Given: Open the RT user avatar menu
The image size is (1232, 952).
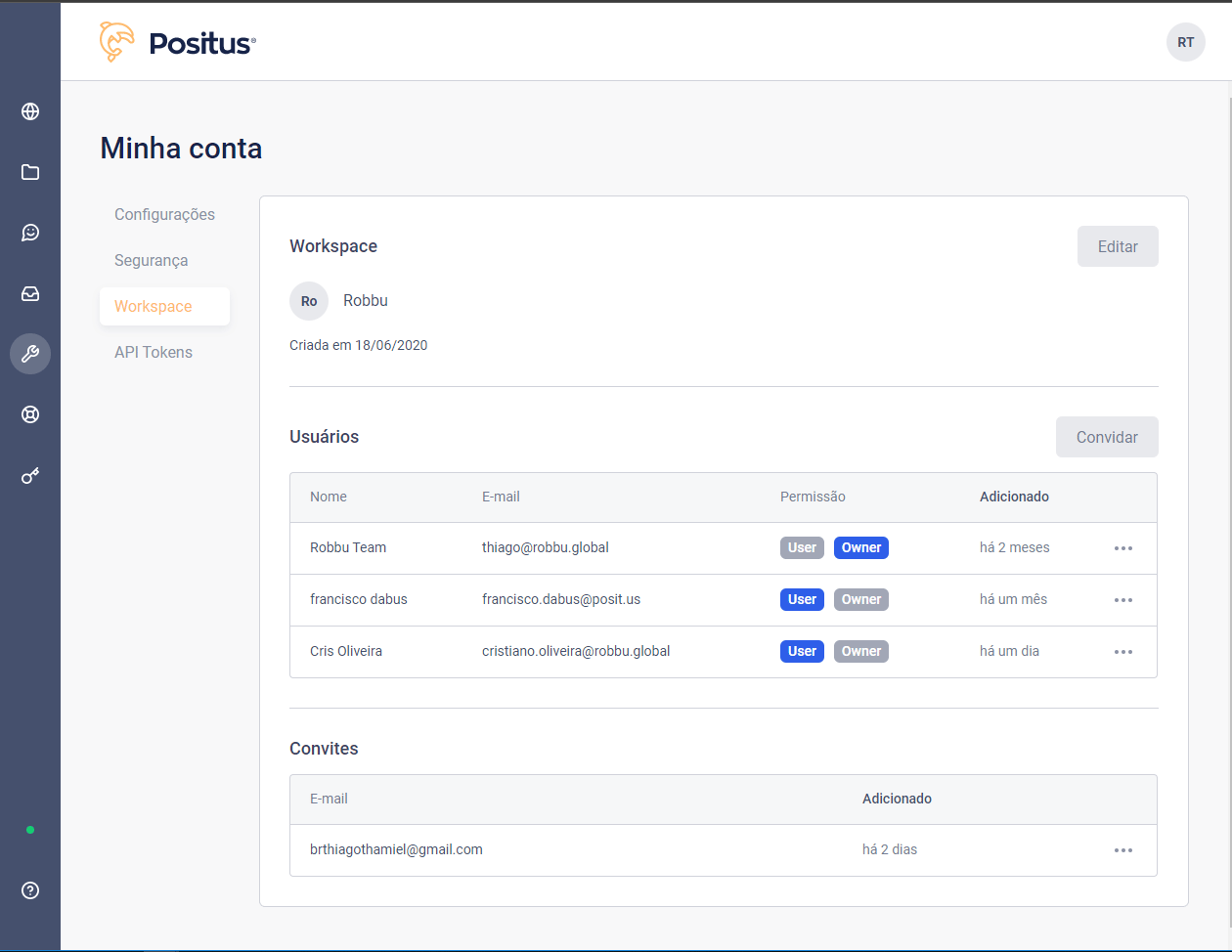Looking at the screenshot, I should point(1185,42).
